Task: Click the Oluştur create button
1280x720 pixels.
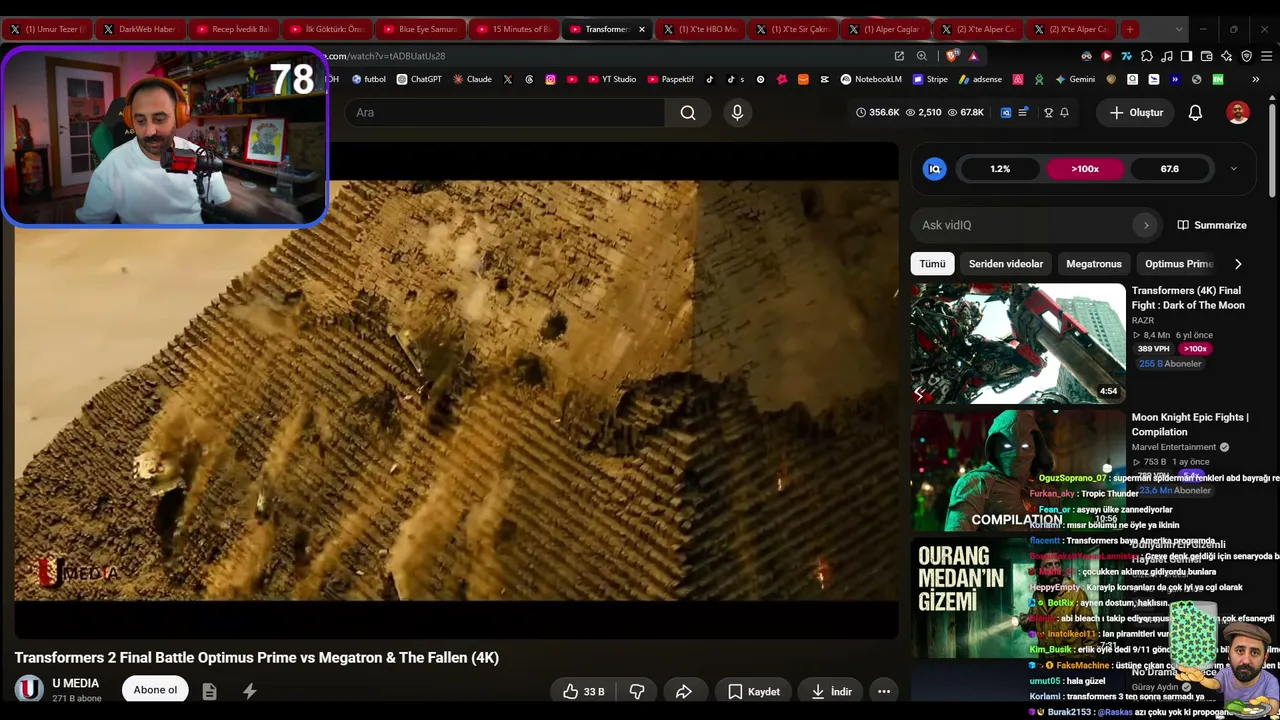Action: point(1136,113)
